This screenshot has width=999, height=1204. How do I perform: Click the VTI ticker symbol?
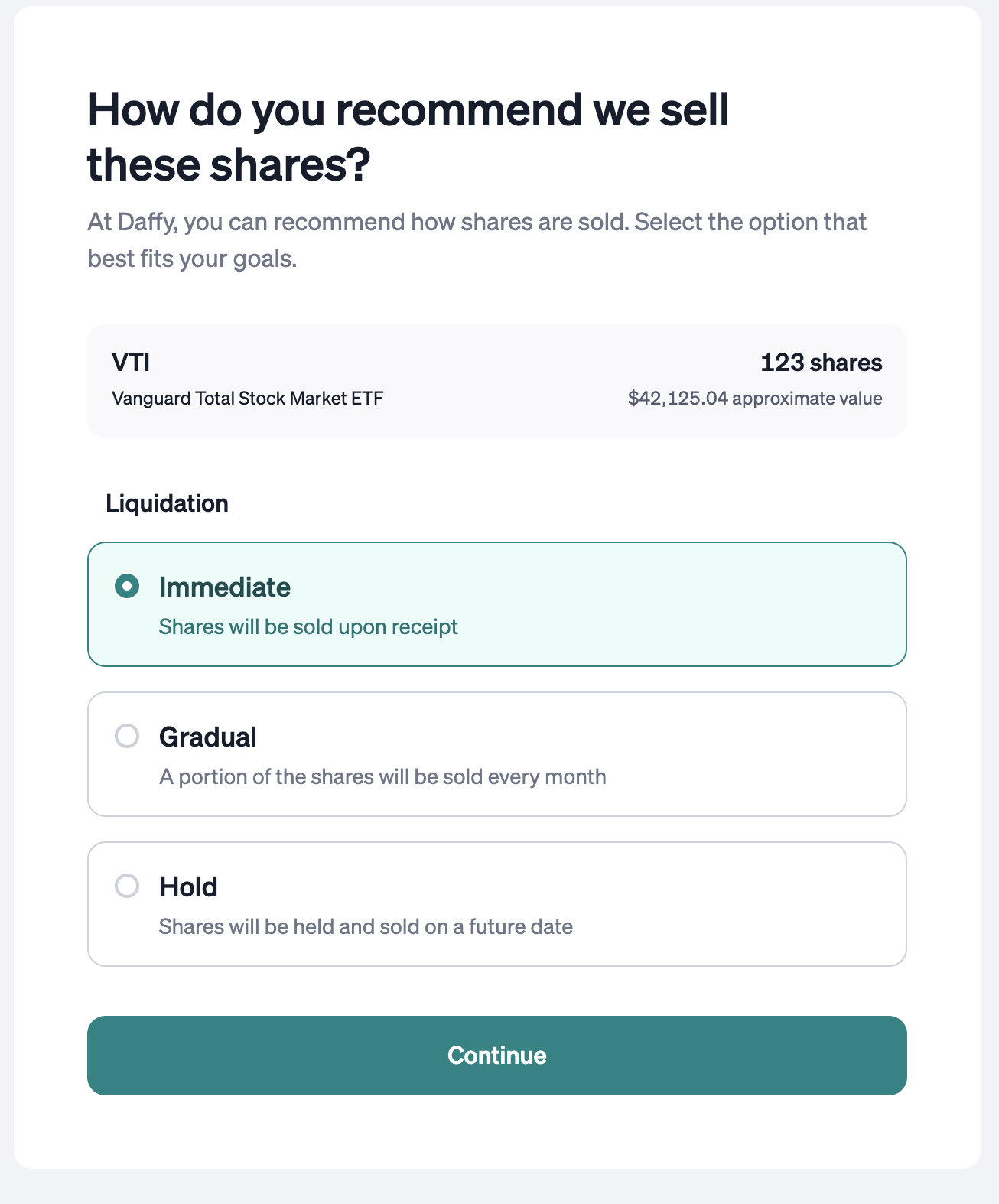131,363
